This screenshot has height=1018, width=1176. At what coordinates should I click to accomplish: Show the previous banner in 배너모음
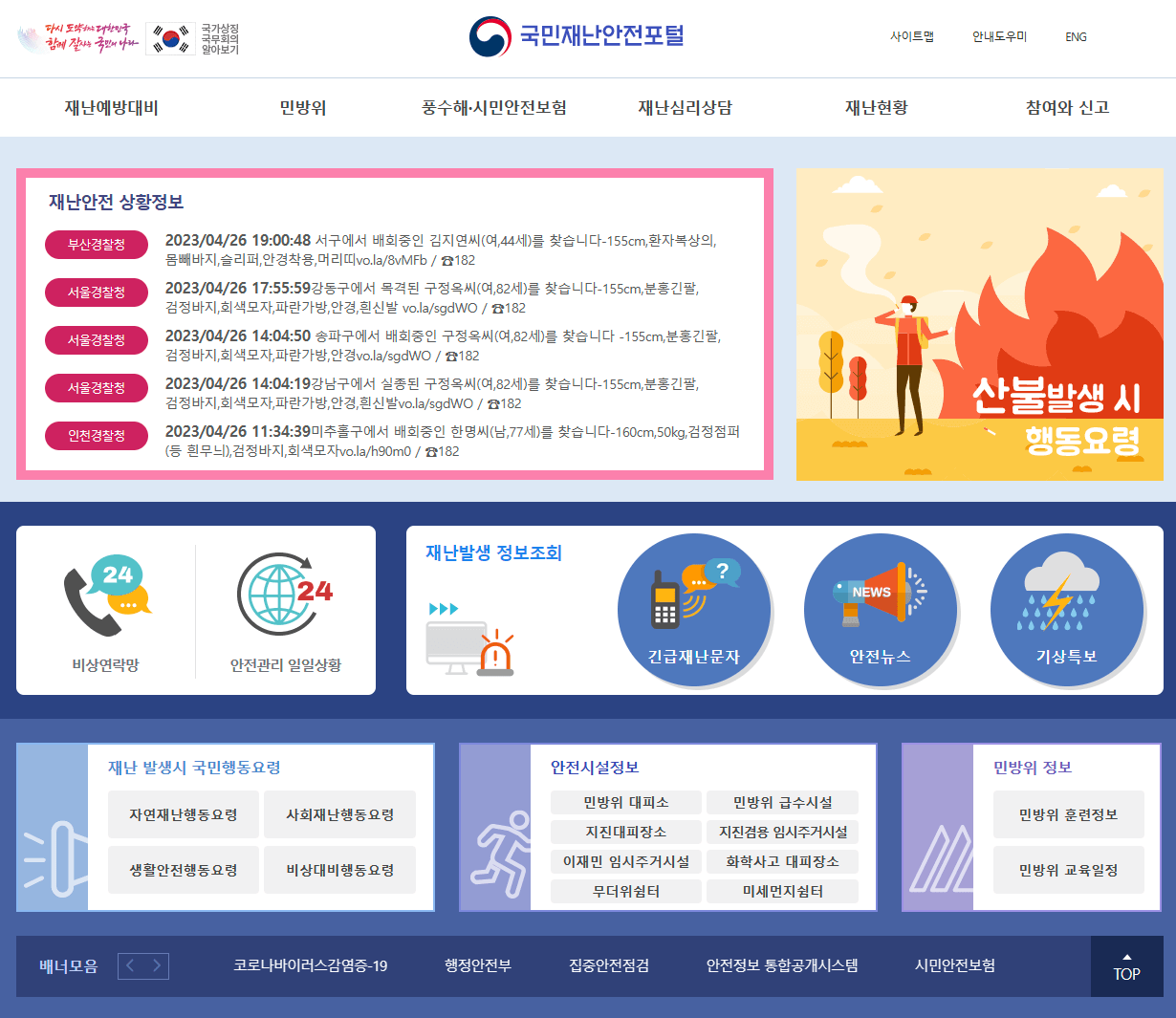130,966
